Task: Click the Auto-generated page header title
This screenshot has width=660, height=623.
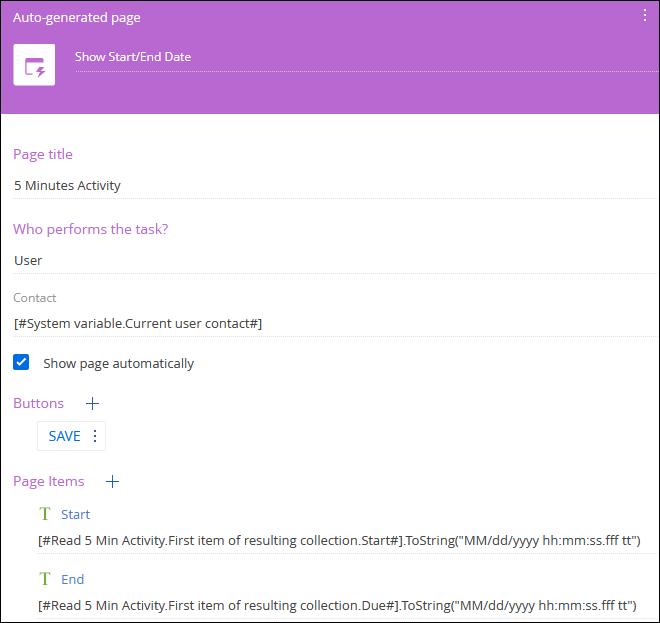Action: (77, 18)
